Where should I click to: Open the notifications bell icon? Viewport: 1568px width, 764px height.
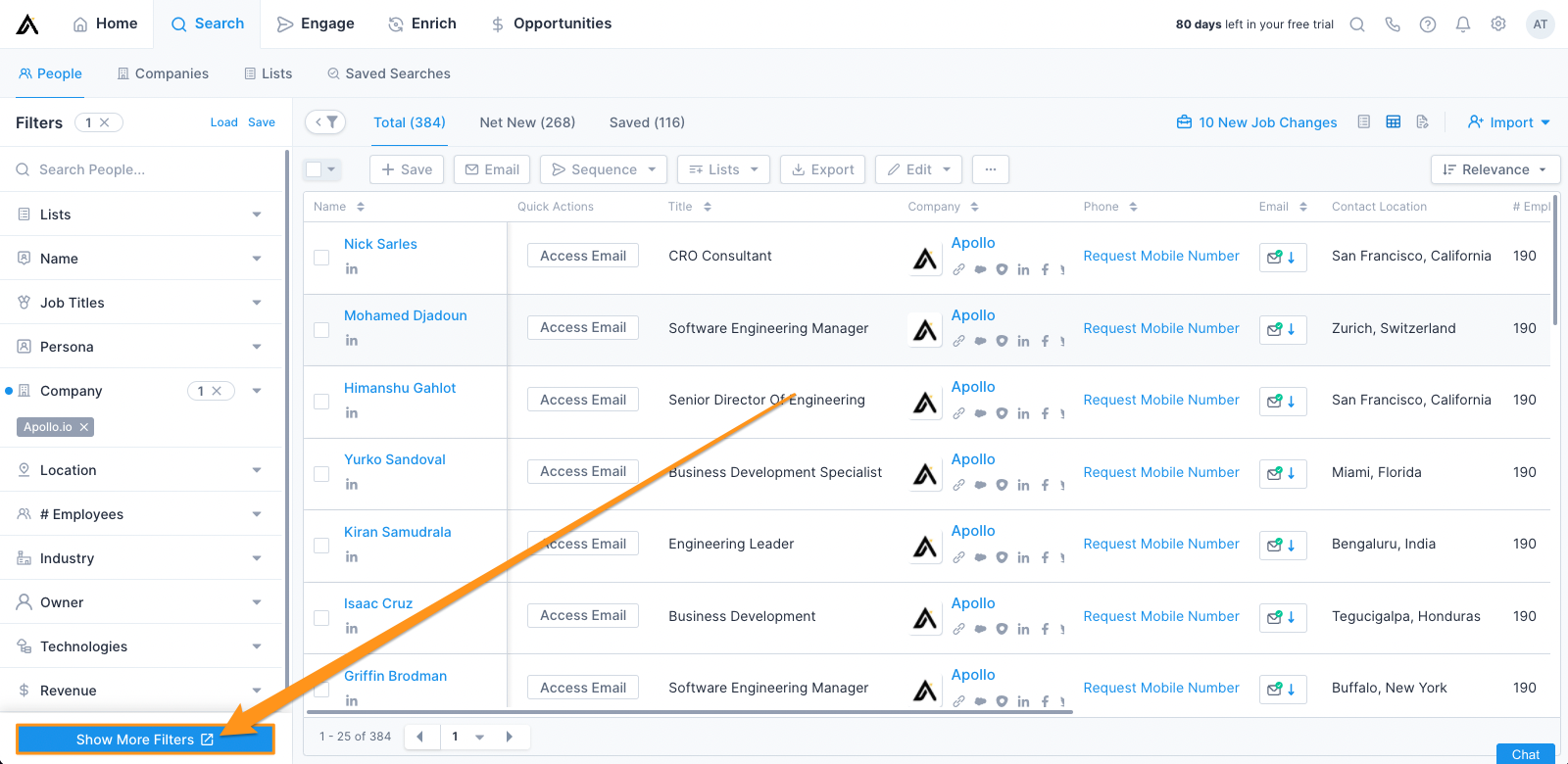[x=1463, y=24]
